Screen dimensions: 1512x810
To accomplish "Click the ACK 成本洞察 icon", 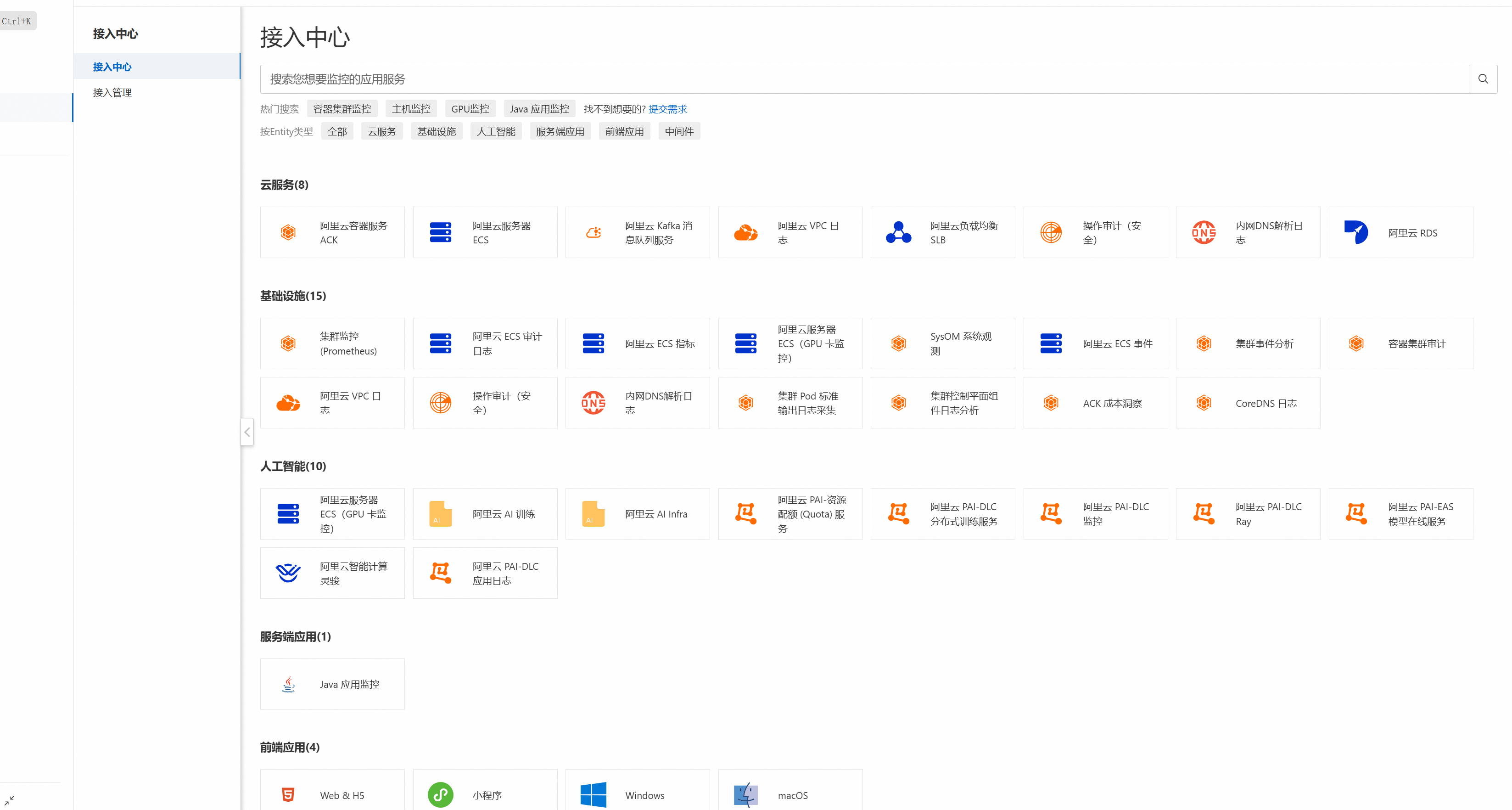I will [x=1051, y=402].
